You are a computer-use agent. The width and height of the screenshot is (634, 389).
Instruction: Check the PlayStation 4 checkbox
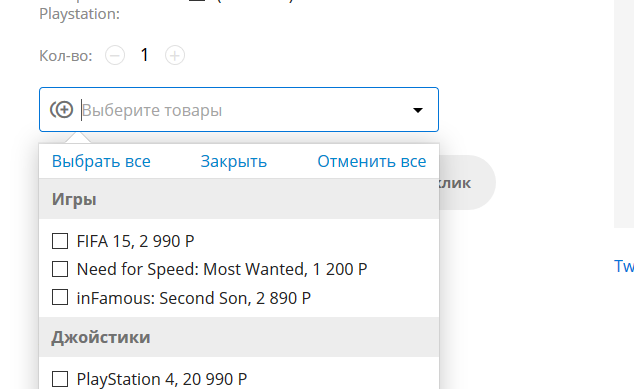pyautogui.click(x=60, y=379)
